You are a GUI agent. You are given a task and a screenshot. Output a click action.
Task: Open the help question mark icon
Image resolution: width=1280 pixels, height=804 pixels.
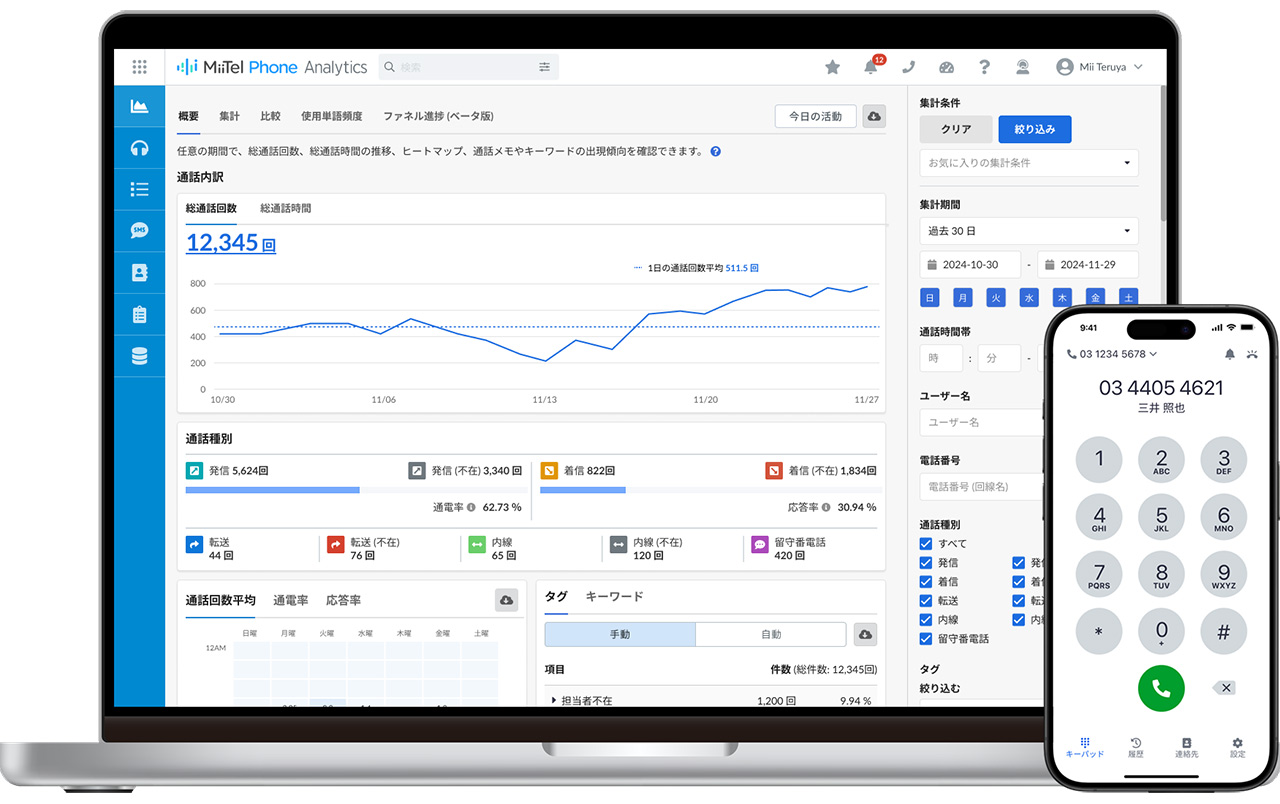pos(984,67)
